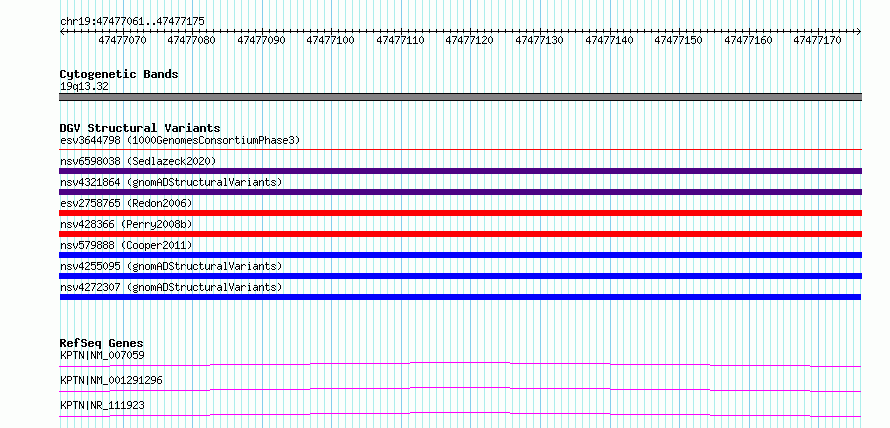
Task: Click the magenta KPTN|NM_007059 intron line
Action: point(460,364)
